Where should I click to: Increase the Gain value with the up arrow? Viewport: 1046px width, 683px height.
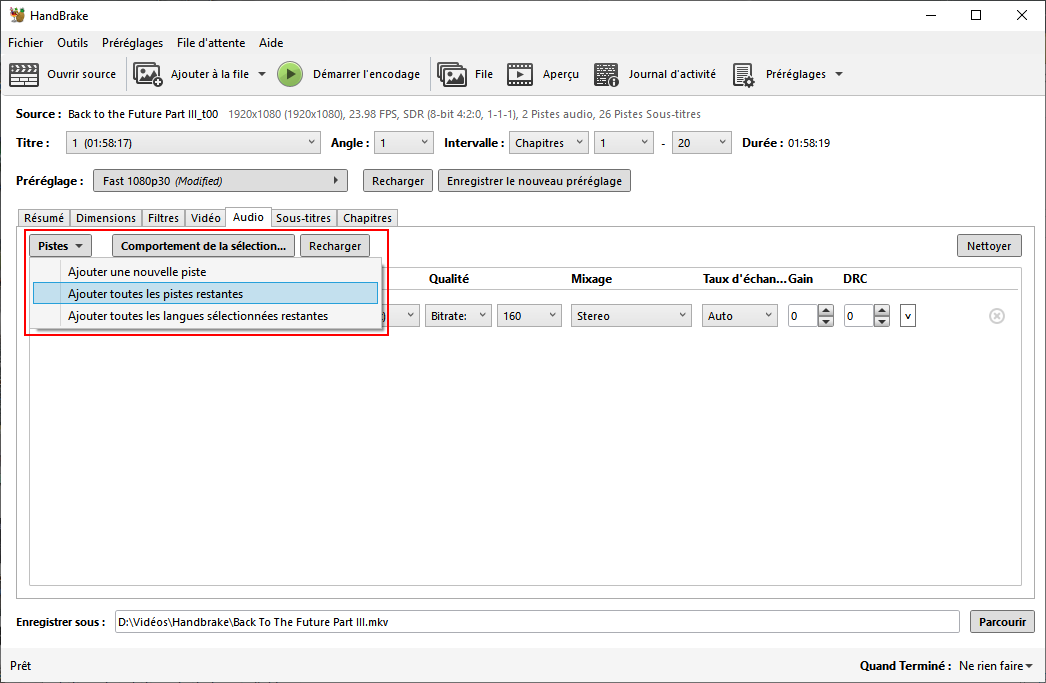pos(826,310)
